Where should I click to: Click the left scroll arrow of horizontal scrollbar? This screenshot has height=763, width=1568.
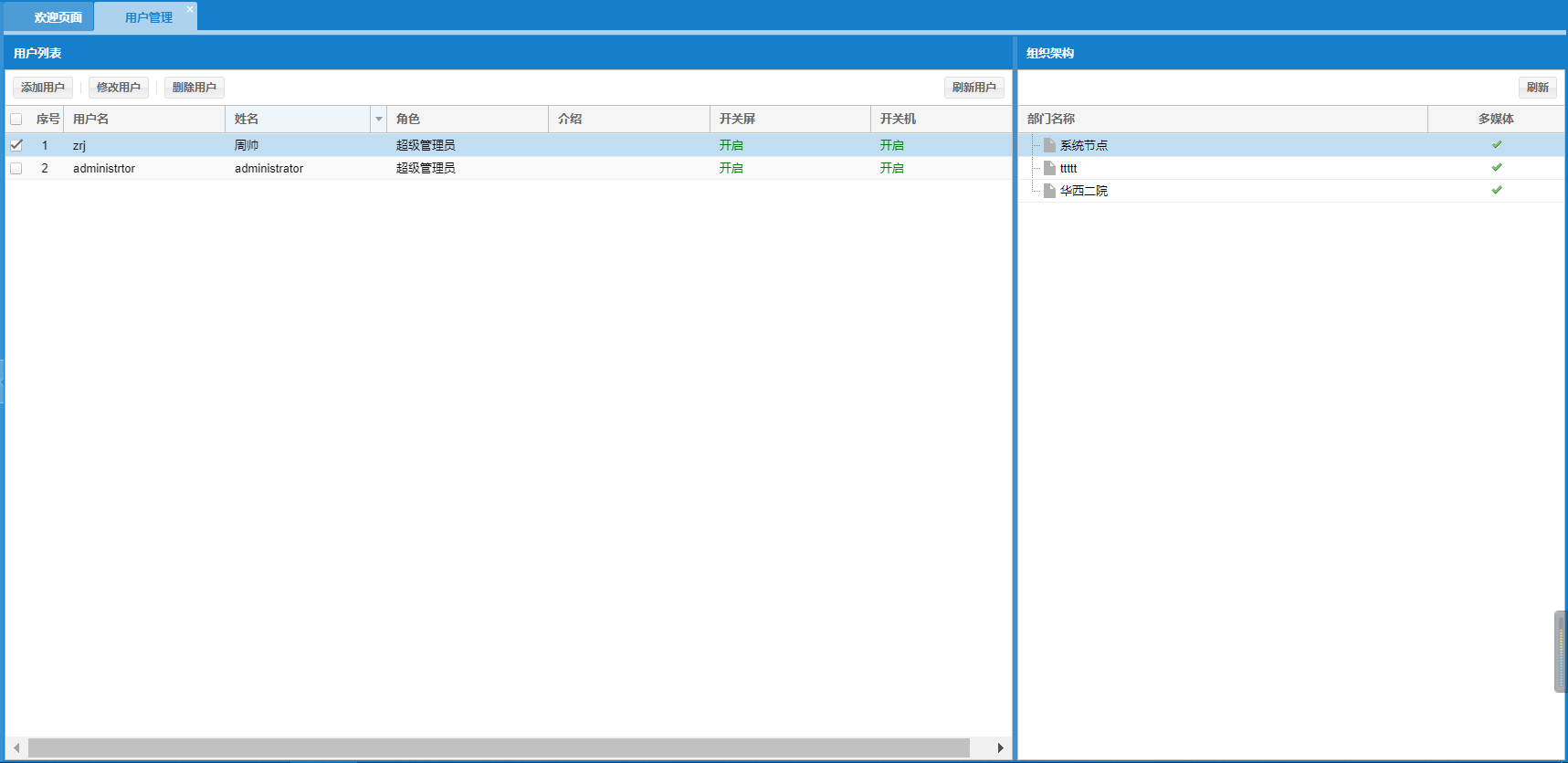point(16,748)
